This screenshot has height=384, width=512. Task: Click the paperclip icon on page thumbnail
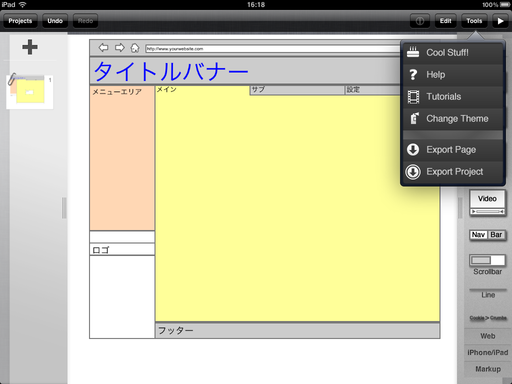click(x=12, y=79)
